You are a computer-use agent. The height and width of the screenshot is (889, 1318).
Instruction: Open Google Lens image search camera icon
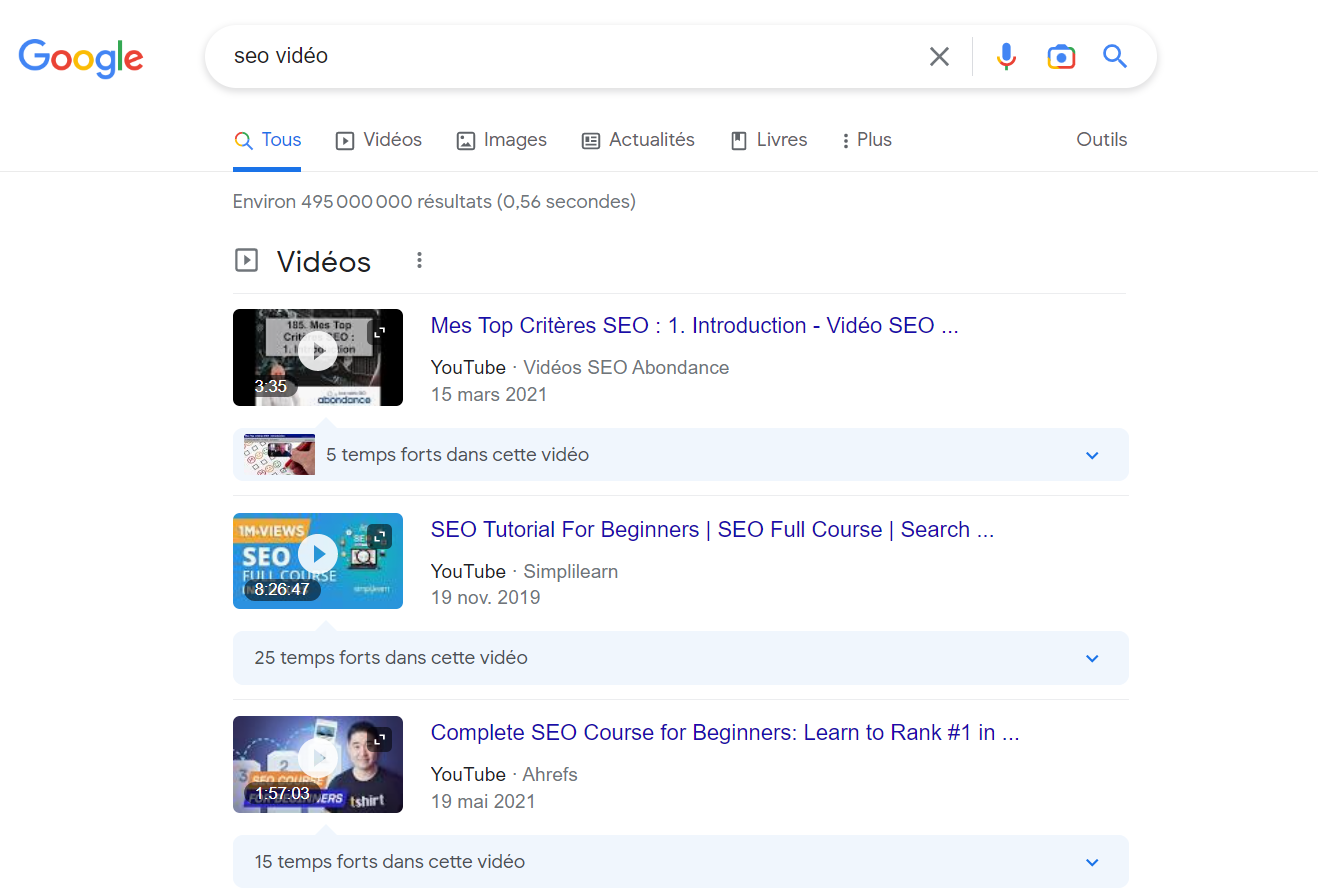coord(1061,57)
